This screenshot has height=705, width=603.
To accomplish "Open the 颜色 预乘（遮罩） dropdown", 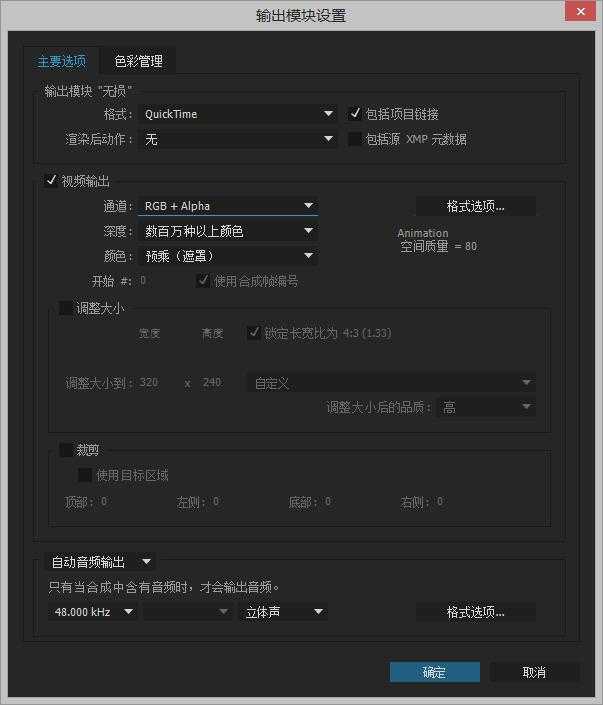I will tap(228, 256).
